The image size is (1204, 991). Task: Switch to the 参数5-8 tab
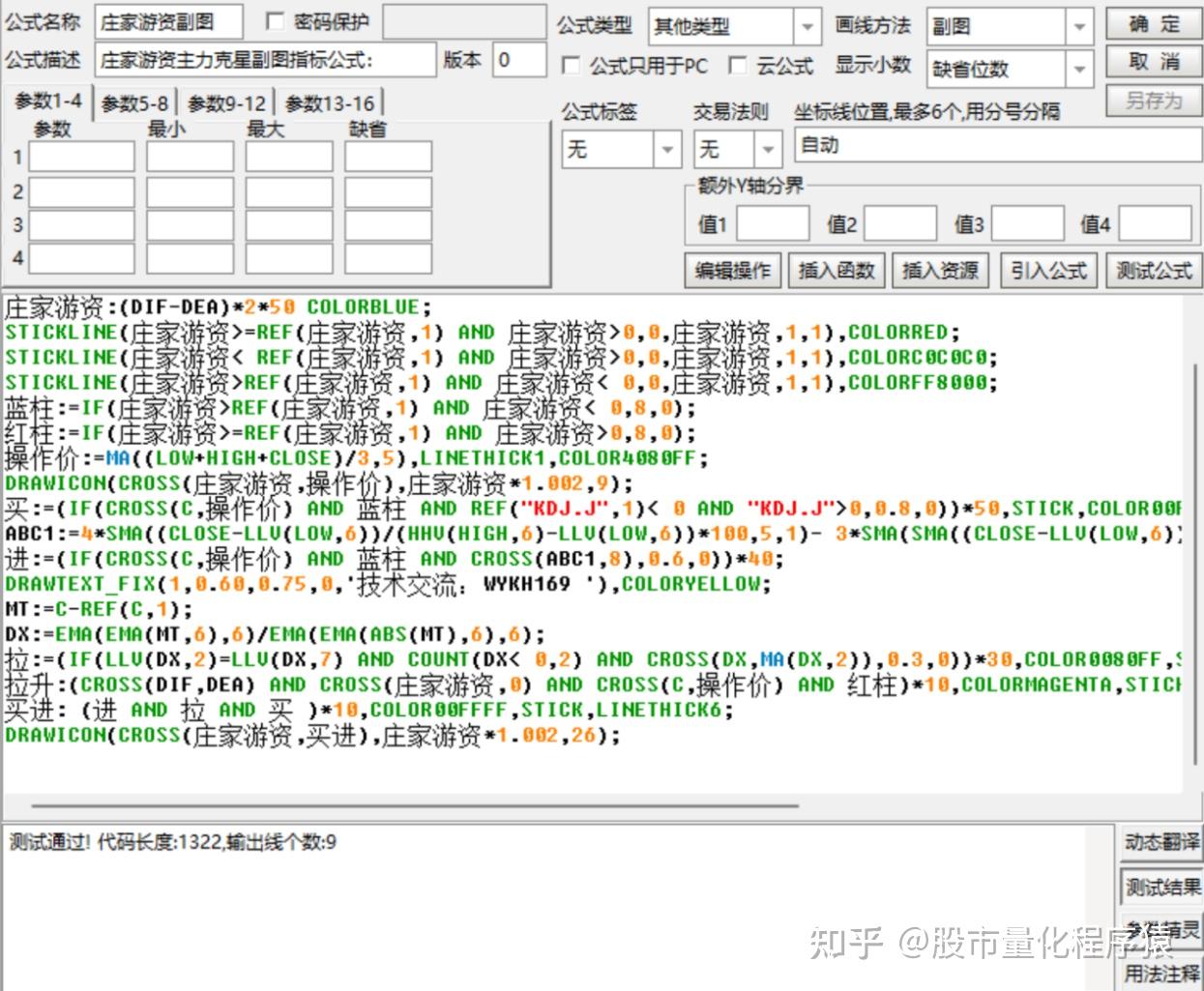pyautogui.click(x=134, y=103)
